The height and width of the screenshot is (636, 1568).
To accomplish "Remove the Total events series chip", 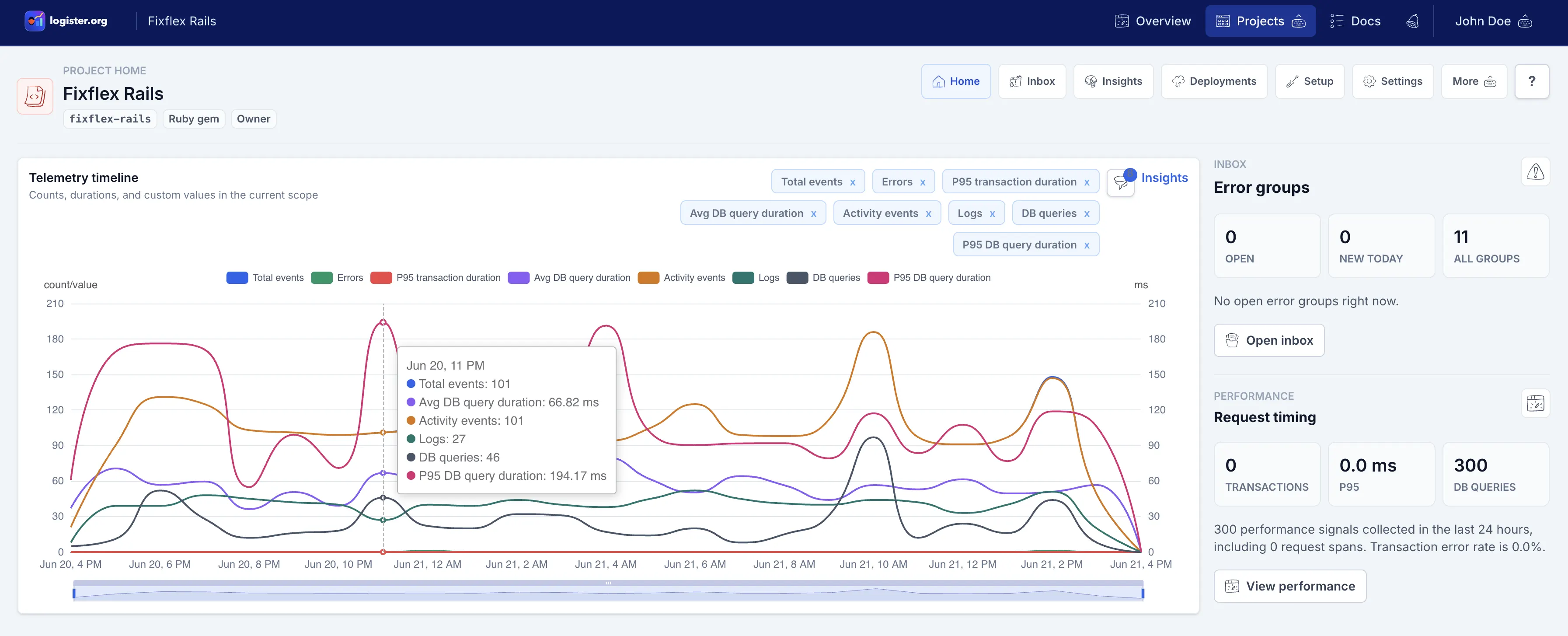I will [853, 182].
